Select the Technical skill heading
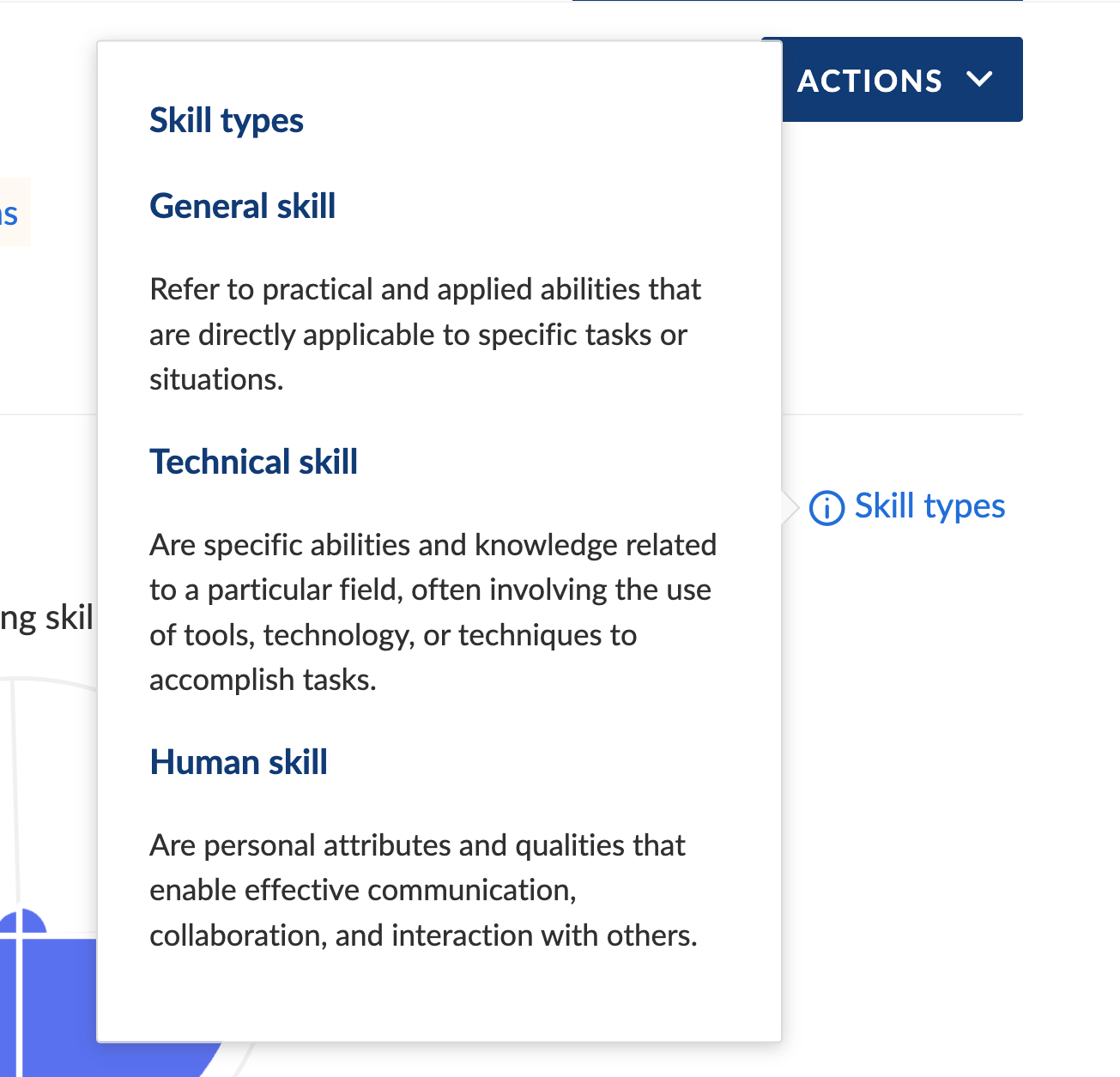This screenshot has height=1077, width=1120. pos(253,462)
